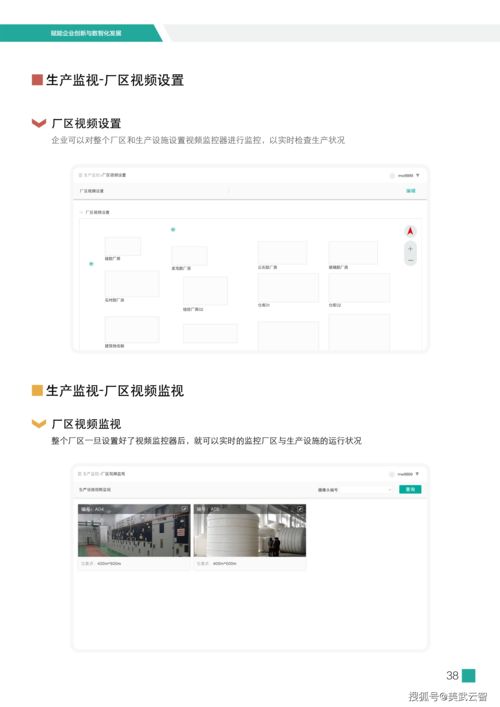Click the green 查询 search button
500x707 pixels.
[410, 489]
